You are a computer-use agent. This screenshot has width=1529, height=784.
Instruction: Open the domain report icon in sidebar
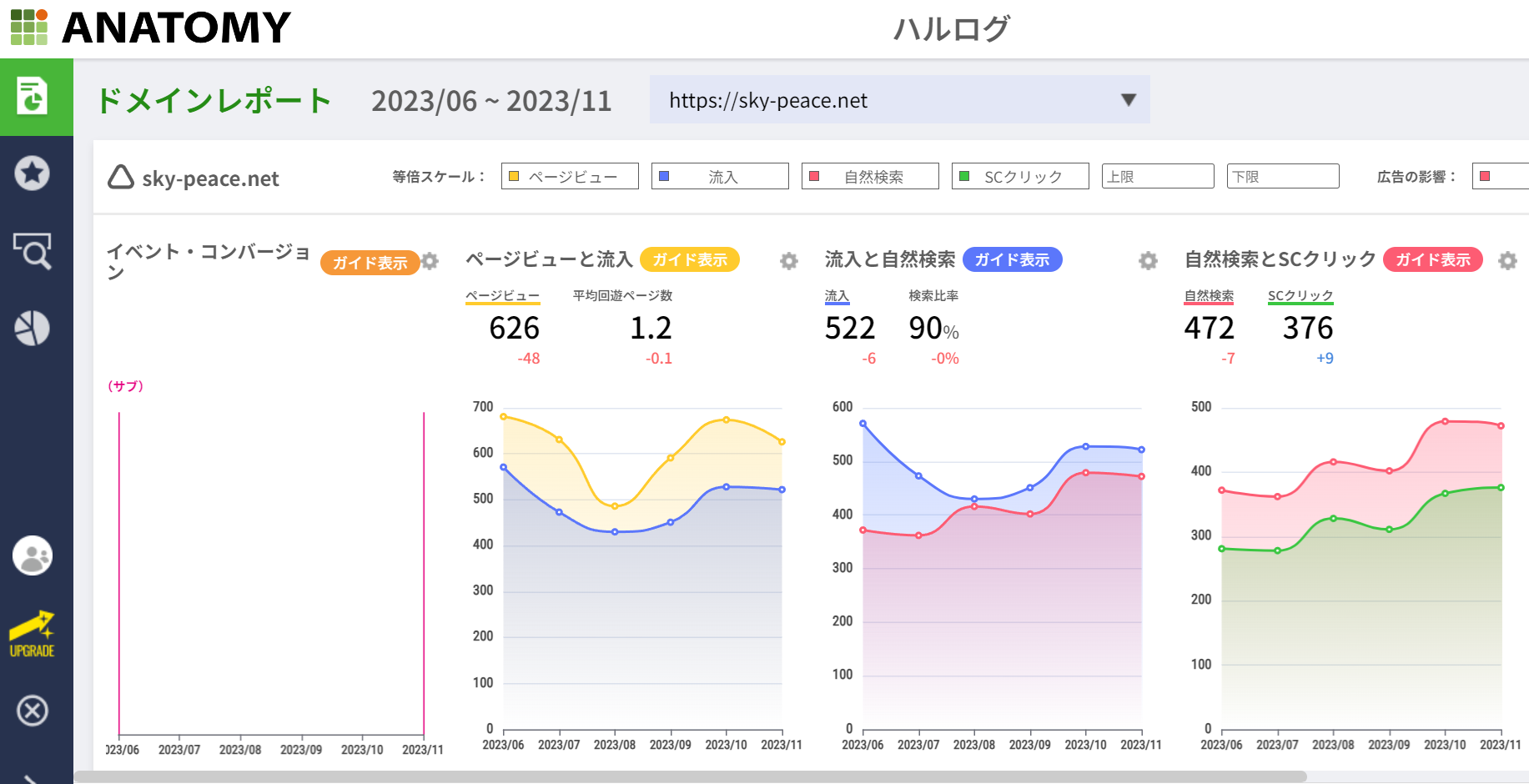tap(33, 97)
